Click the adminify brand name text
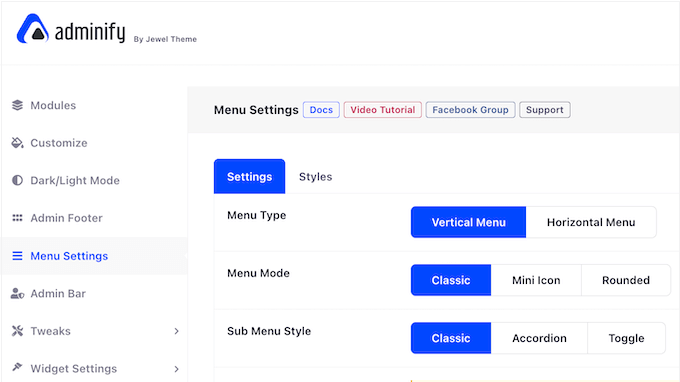Screen dimensions: 680x382 pos(90,32)
